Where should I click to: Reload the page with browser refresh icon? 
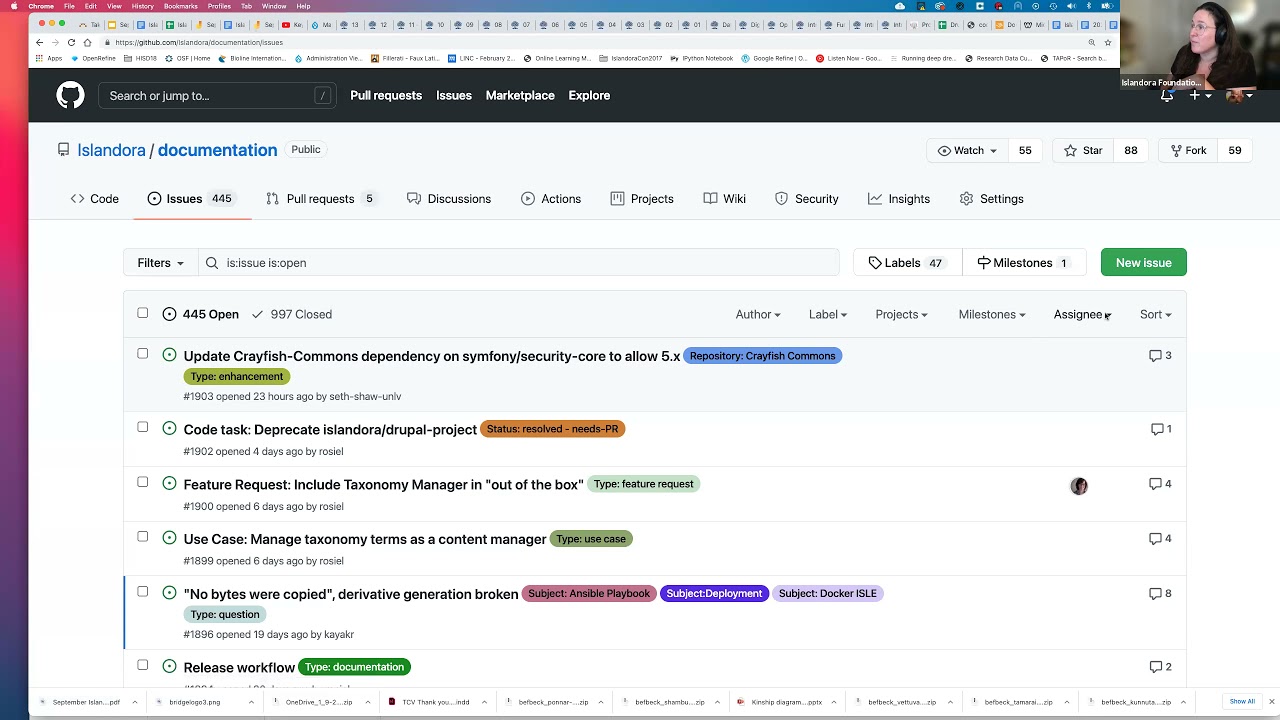click(x=71, y=42)
